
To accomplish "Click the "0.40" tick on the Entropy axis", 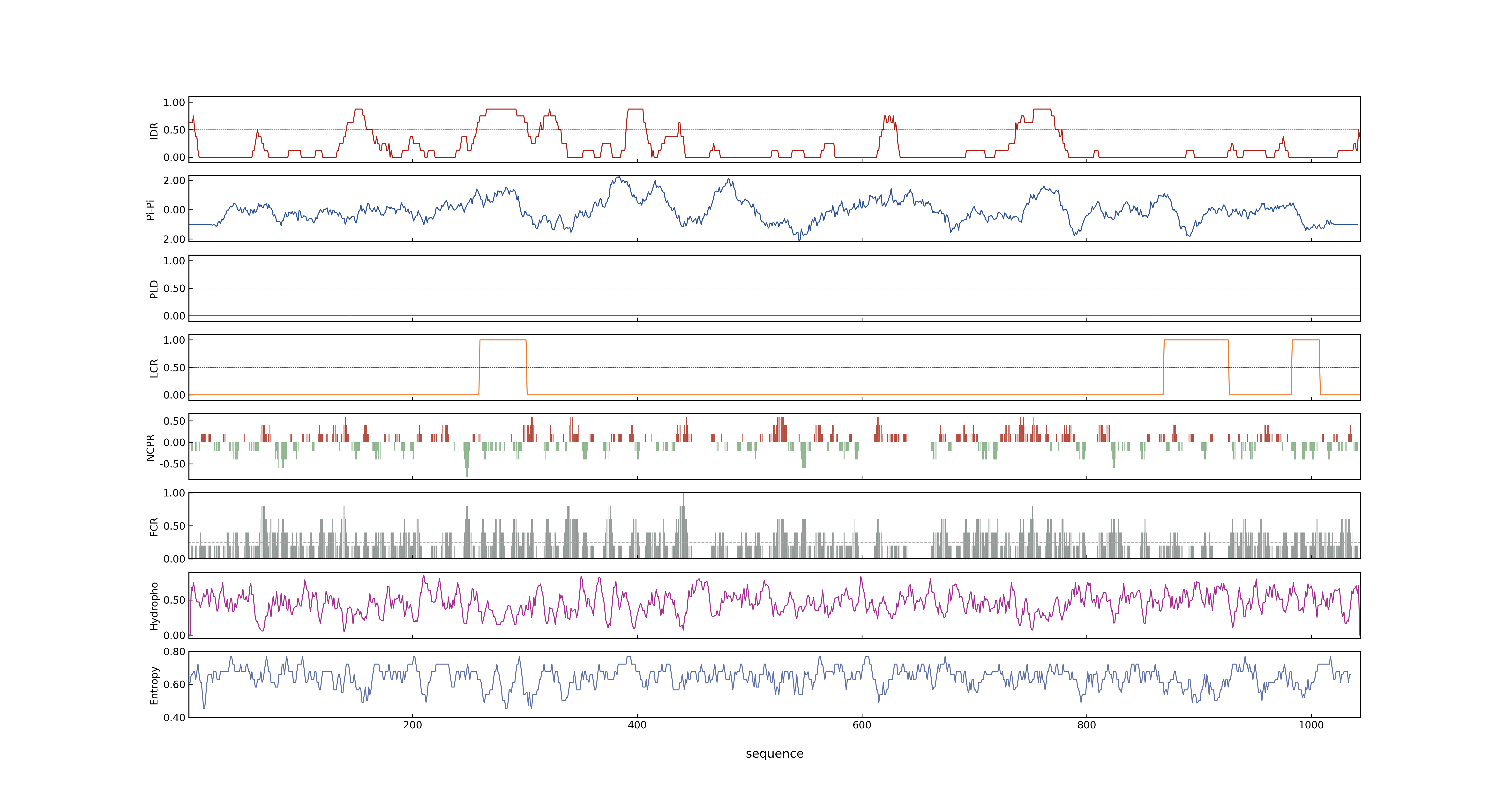I will pyautogui.click(x=174, y=717).
